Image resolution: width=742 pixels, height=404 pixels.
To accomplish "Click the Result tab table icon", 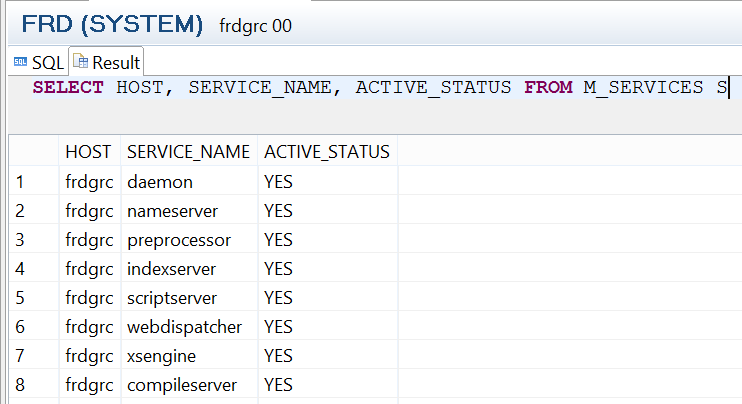I will click(x=80, y=61).
